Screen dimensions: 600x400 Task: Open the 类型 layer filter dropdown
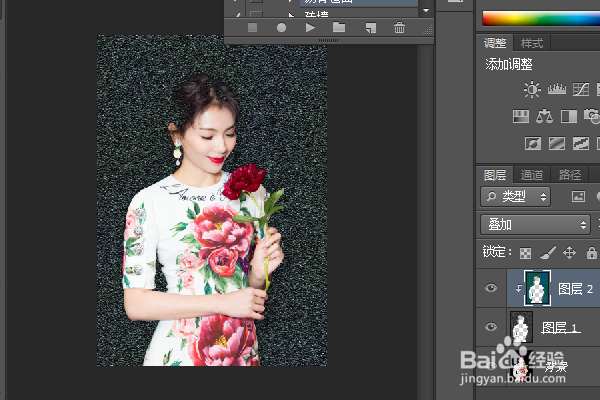click(x=515, y=197)
